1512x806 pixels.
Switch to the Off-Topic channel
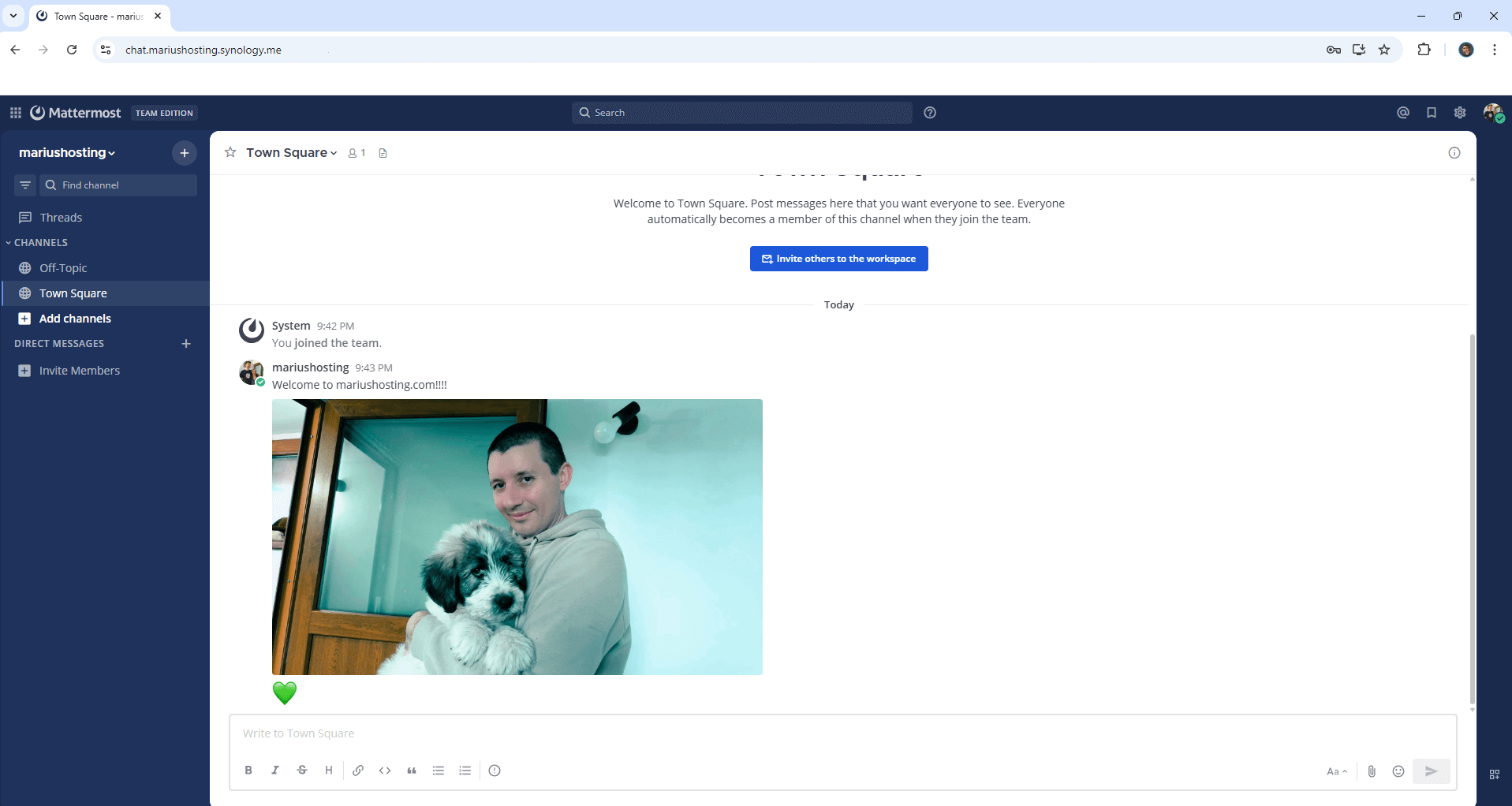63,267
